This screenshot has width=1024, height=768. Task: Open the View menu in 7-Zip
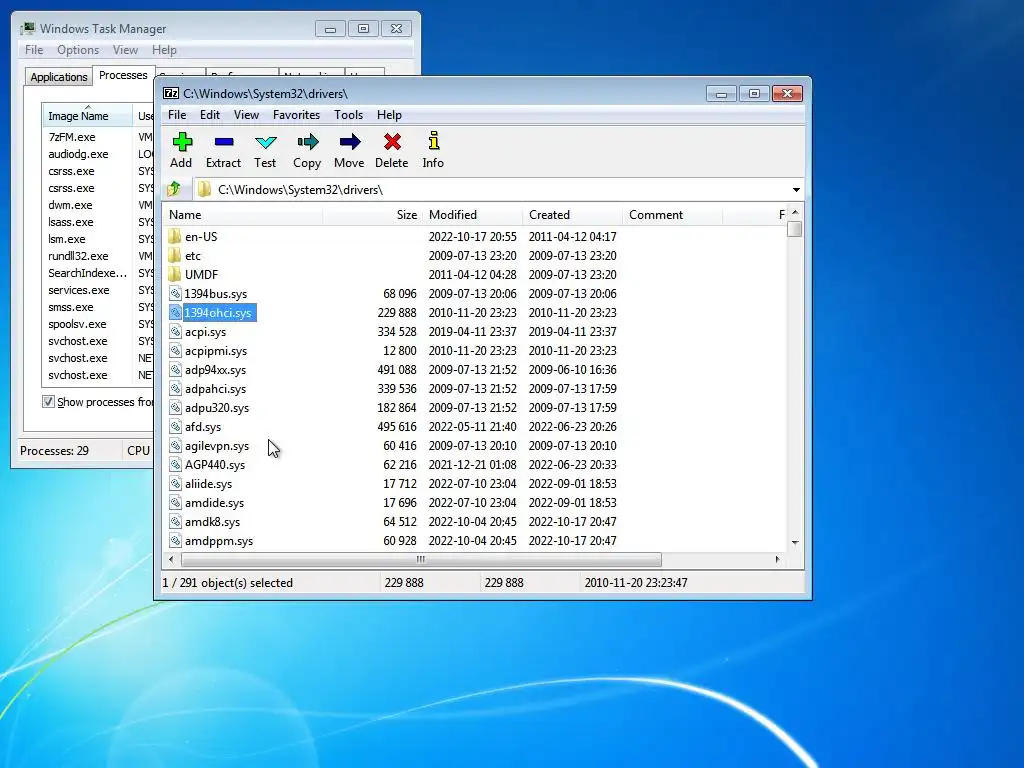246,115
